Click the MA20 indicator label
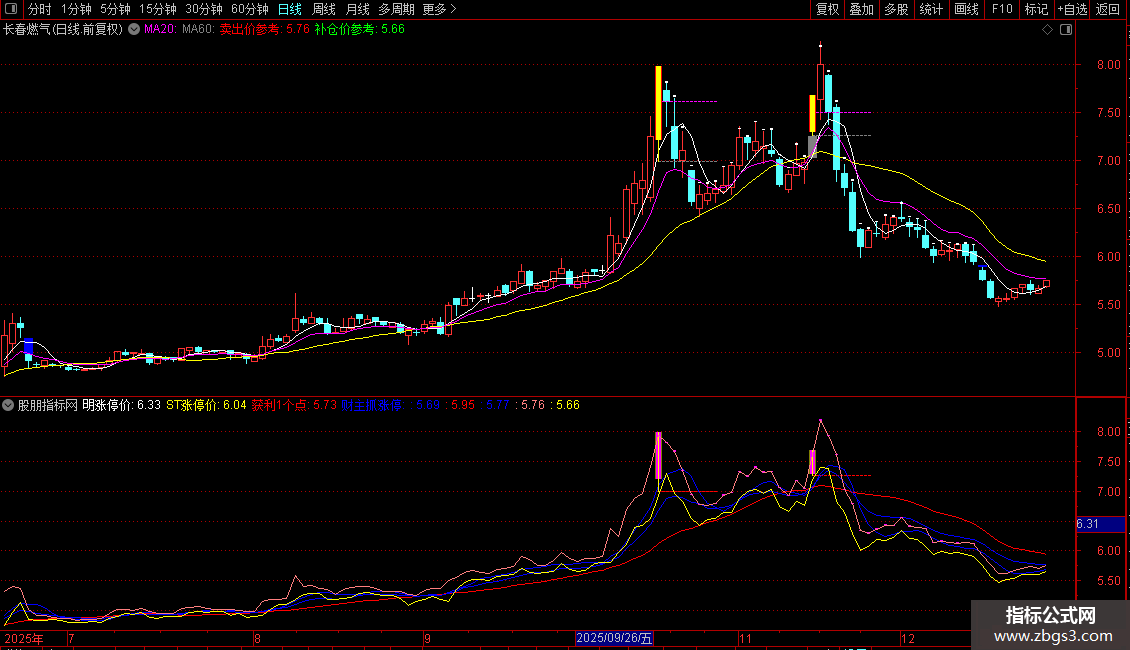The width and height of the screenshot is (1130, 650). [x=159, y=30]
